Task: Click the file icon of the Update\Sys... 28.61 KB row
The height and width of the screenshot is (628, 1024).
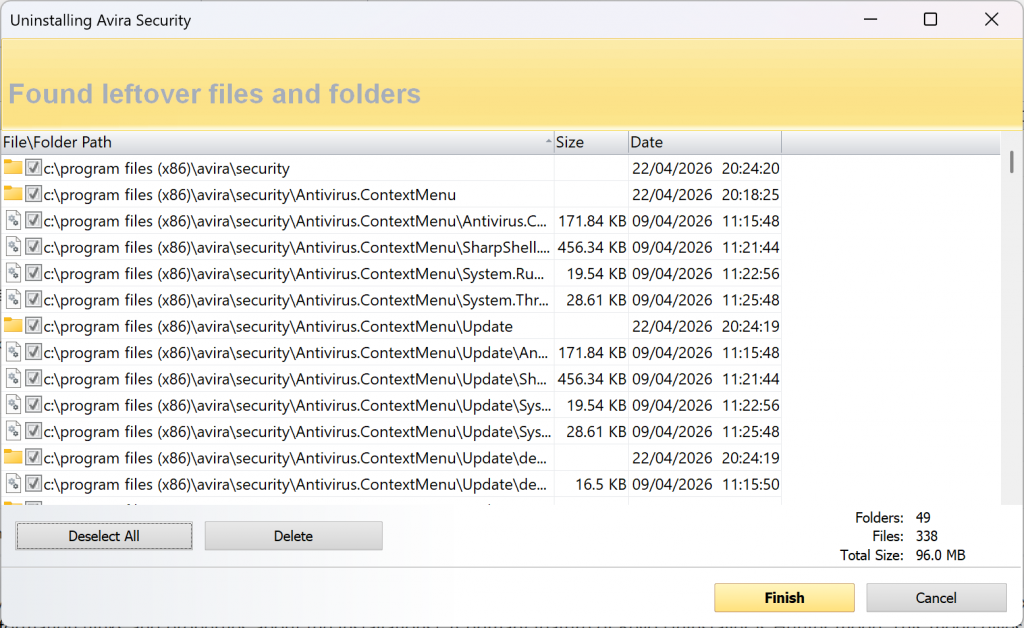Action: click(13, 432)
